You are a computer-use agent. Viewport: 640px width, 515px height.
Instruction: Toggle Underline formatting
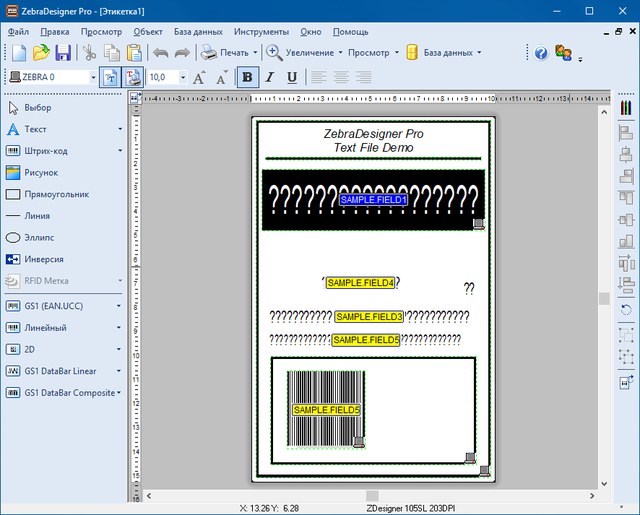click(291, 77)
